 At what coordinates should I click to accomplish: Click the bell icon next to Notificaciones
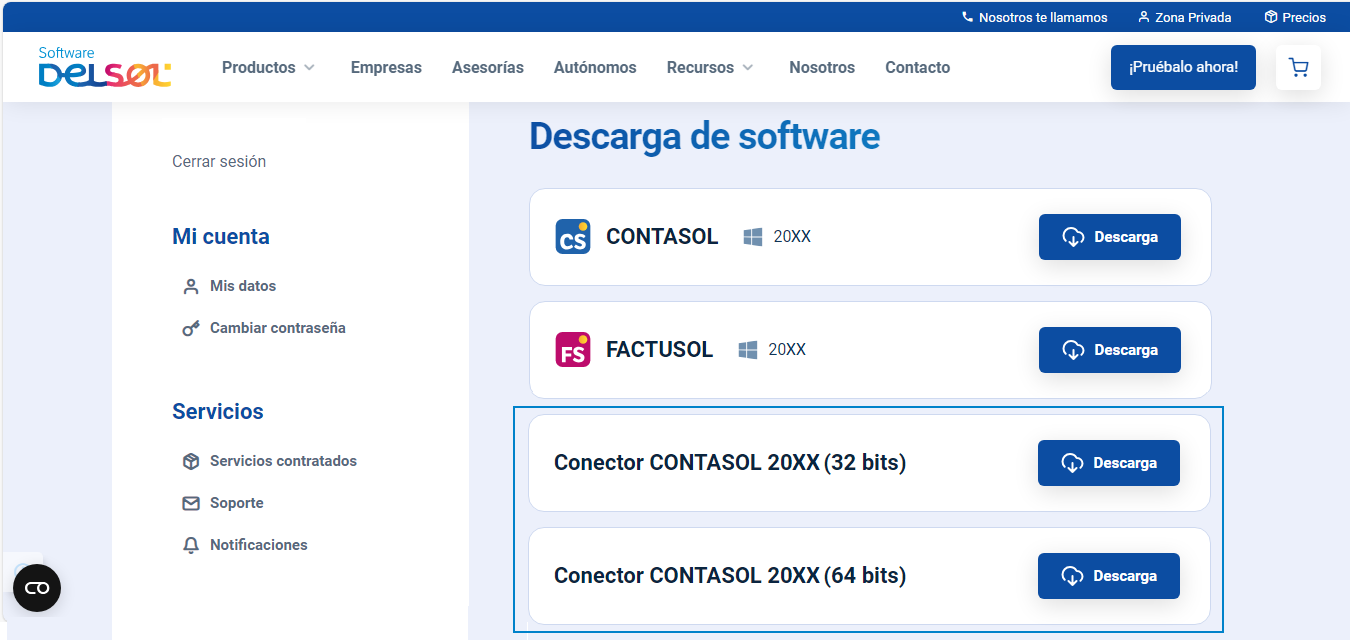coord(190,544)
